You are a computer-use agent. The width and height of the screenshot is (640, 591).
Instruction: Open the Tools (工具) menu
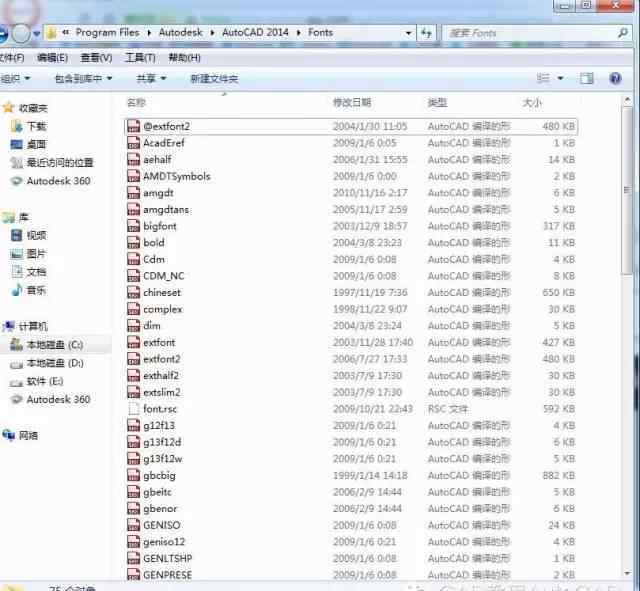click(140, 58)
